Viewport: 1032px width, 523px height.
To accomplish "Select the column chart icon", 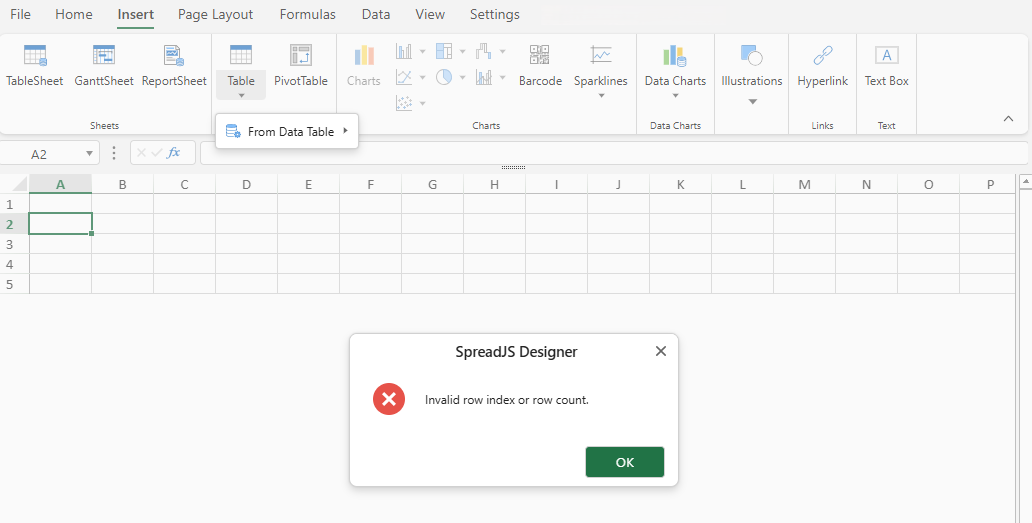I will pos(404,51).
